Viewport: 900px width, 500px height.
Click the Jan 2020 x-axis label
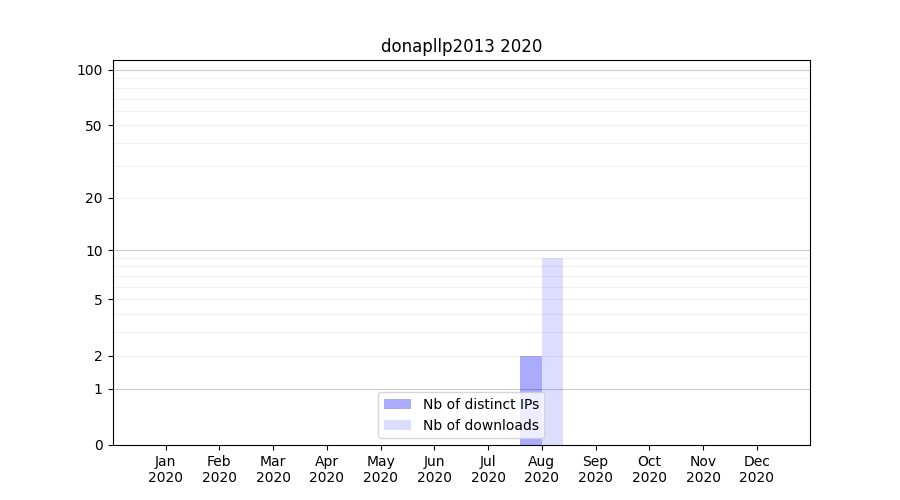coord(166,469)
